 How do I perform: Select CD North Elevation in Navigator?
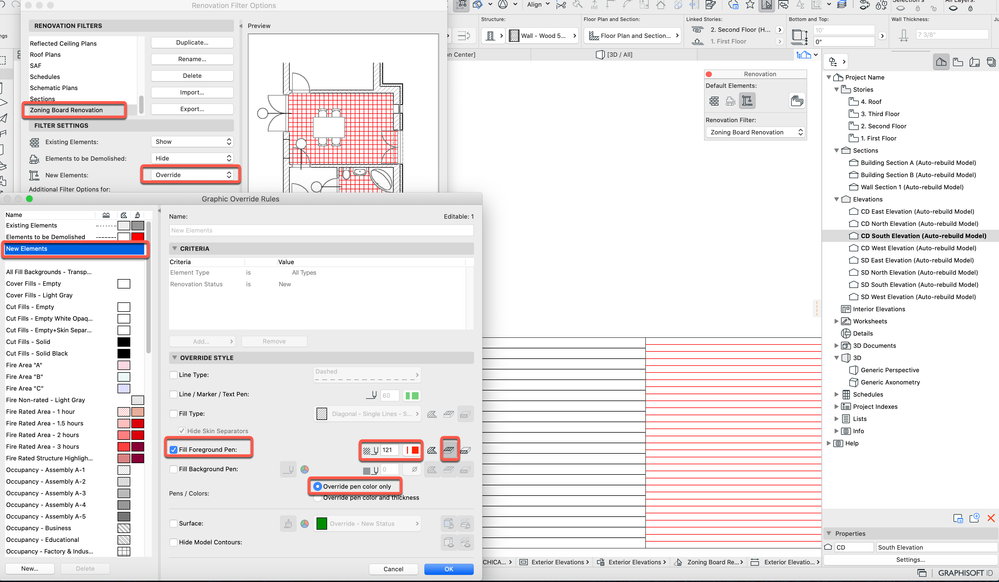[x=919, y=224]
